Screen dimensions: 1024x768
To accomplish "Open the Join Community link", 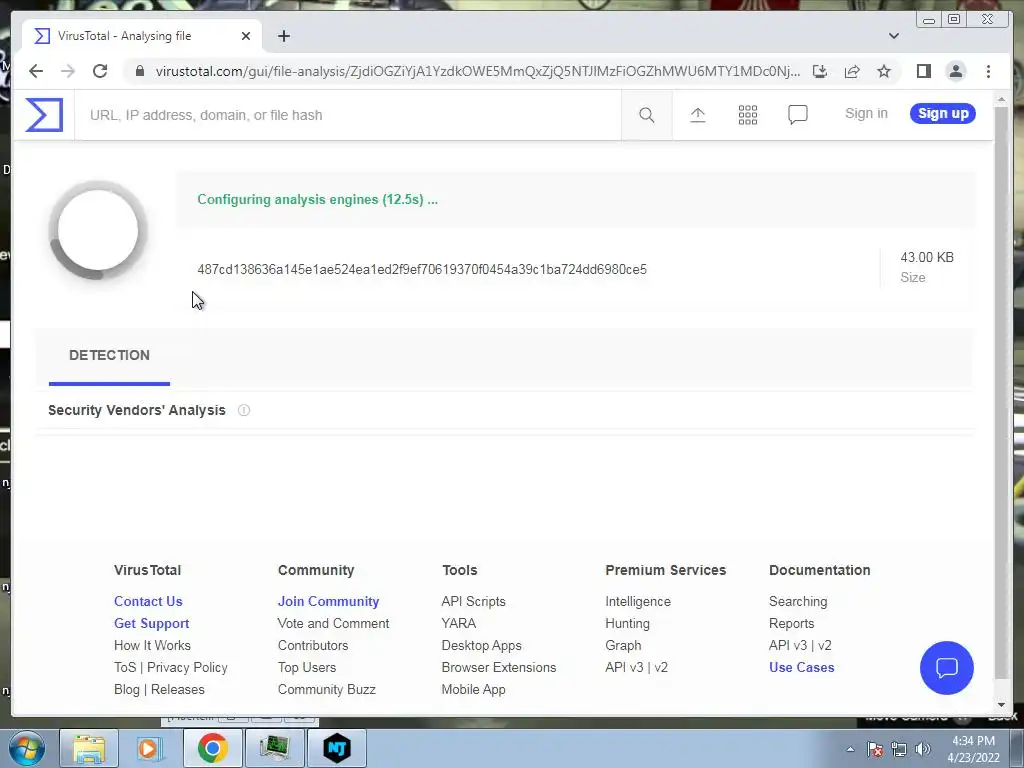I will click(328, 601).
